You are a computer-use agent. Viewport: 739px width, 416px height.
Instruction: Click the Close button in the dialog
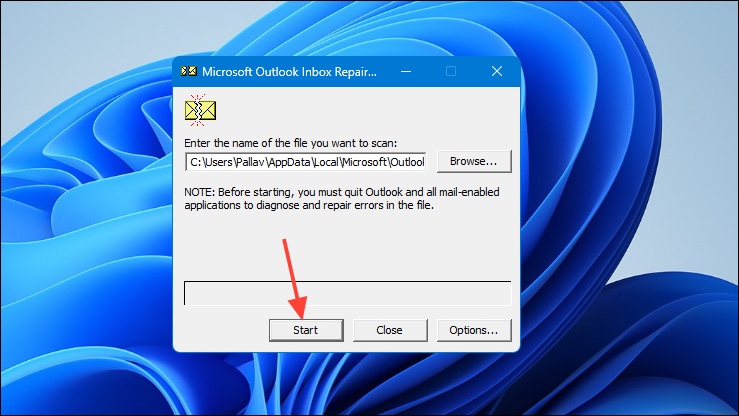tap(390, 330)
